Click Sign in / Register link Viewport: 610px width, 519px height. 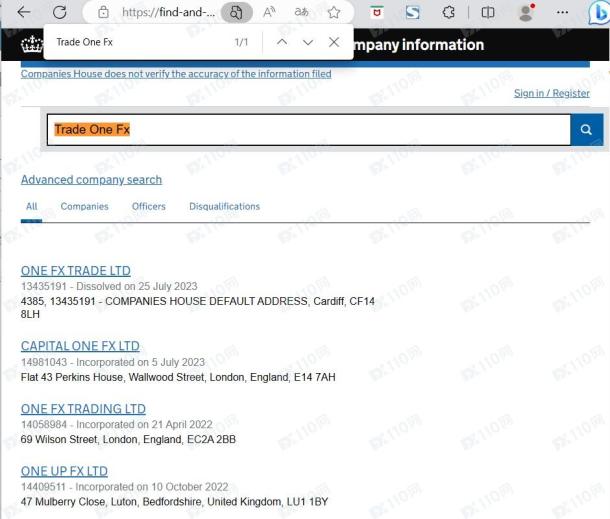tap(552, 93)
